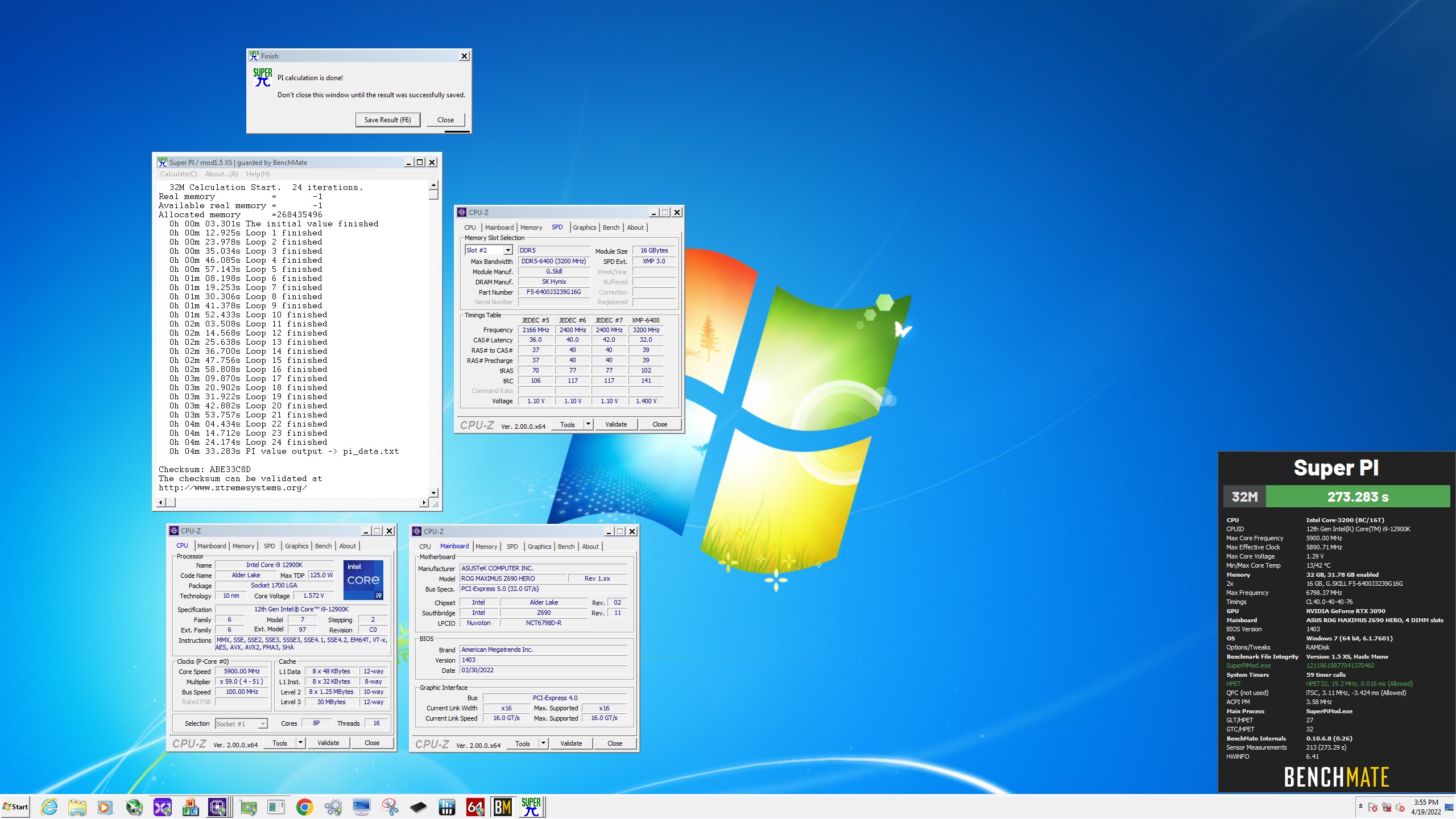Click Super PI horizontal scrollbar right arrow
Image resolution: width=1456 pixels, height=819 pixels.
pos(423,502)
